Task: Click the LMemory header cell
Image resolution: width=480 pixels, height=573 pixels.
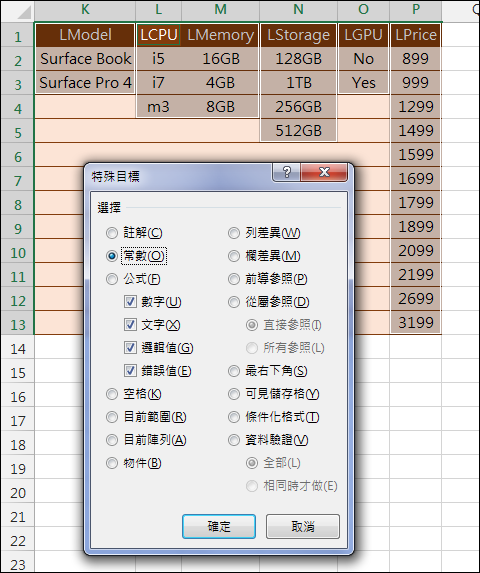Action: click(220, 35)
